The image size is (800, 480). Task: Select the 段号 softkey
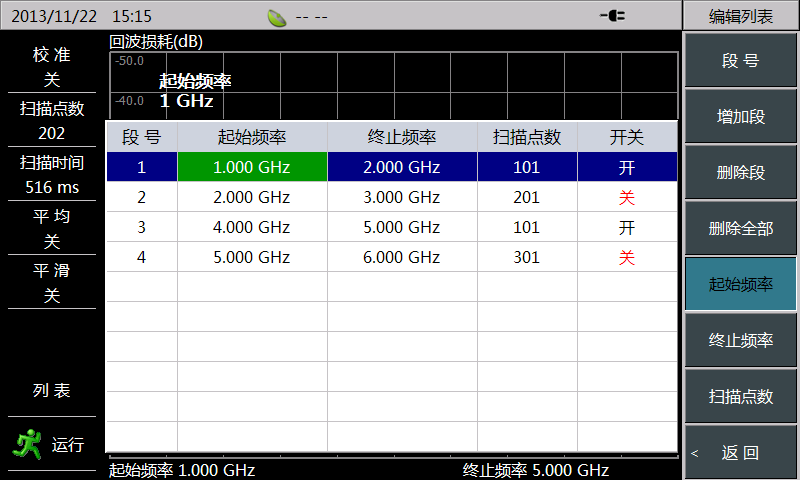pos(740,61)
